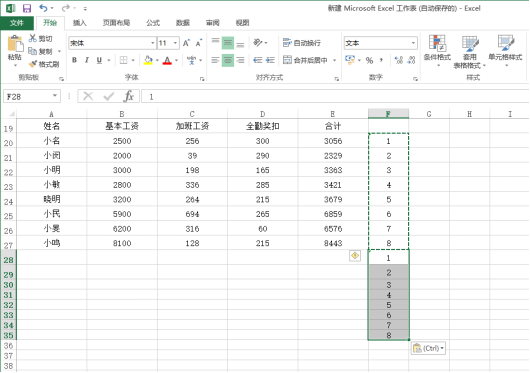Switch to the 审阅 Review tab
Image resolution: width=530 pixels, height=373 pixels.
213,23
